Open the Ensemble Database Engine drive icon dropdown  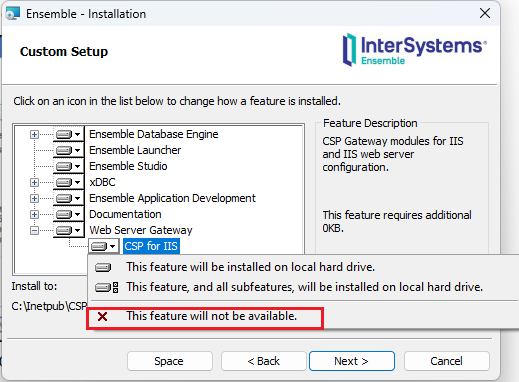click(68, 134)
